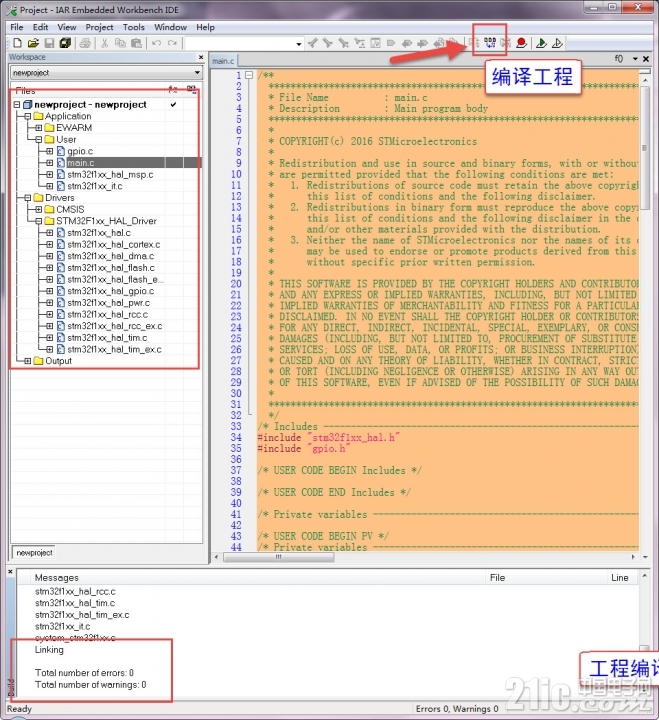Close the Messages build panel
Image resolution: width=659 pixels, height=720 pixels.
coord(10,572)
